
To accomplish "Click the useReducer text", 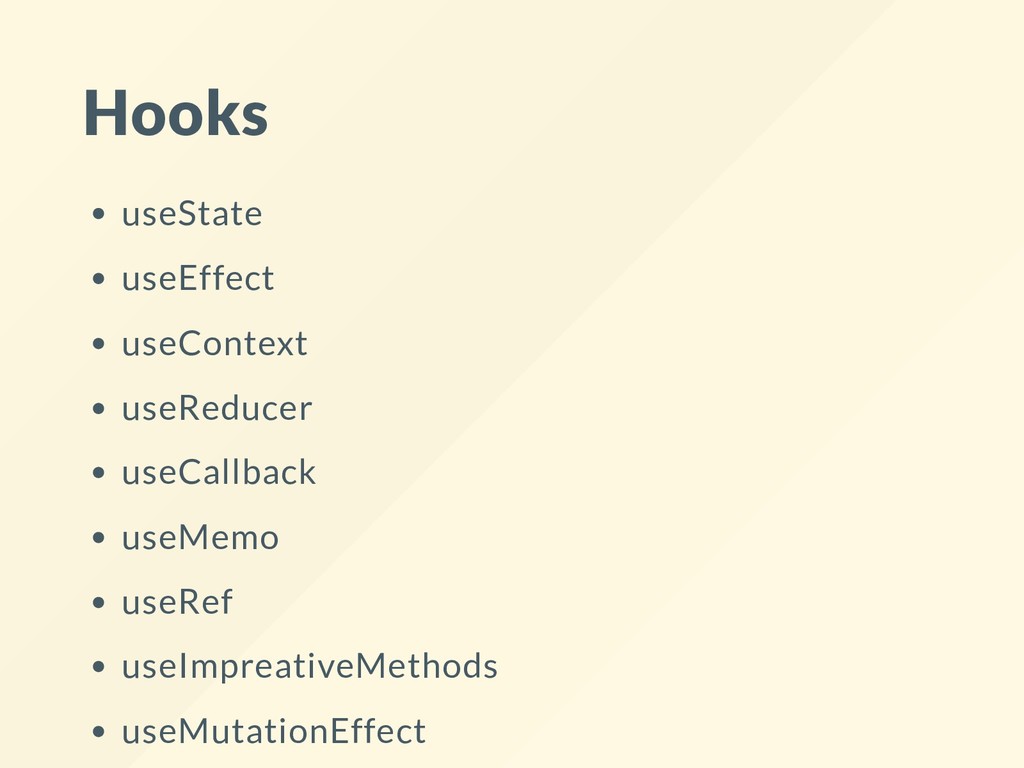I will 217,408.
